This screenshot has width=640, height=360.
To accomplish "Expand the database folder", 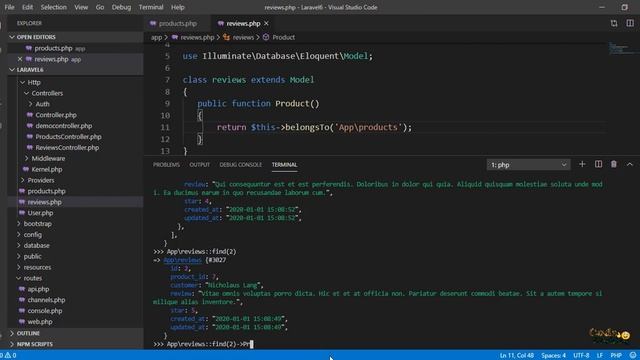I will pyautogui.click(x=36, y=245).
